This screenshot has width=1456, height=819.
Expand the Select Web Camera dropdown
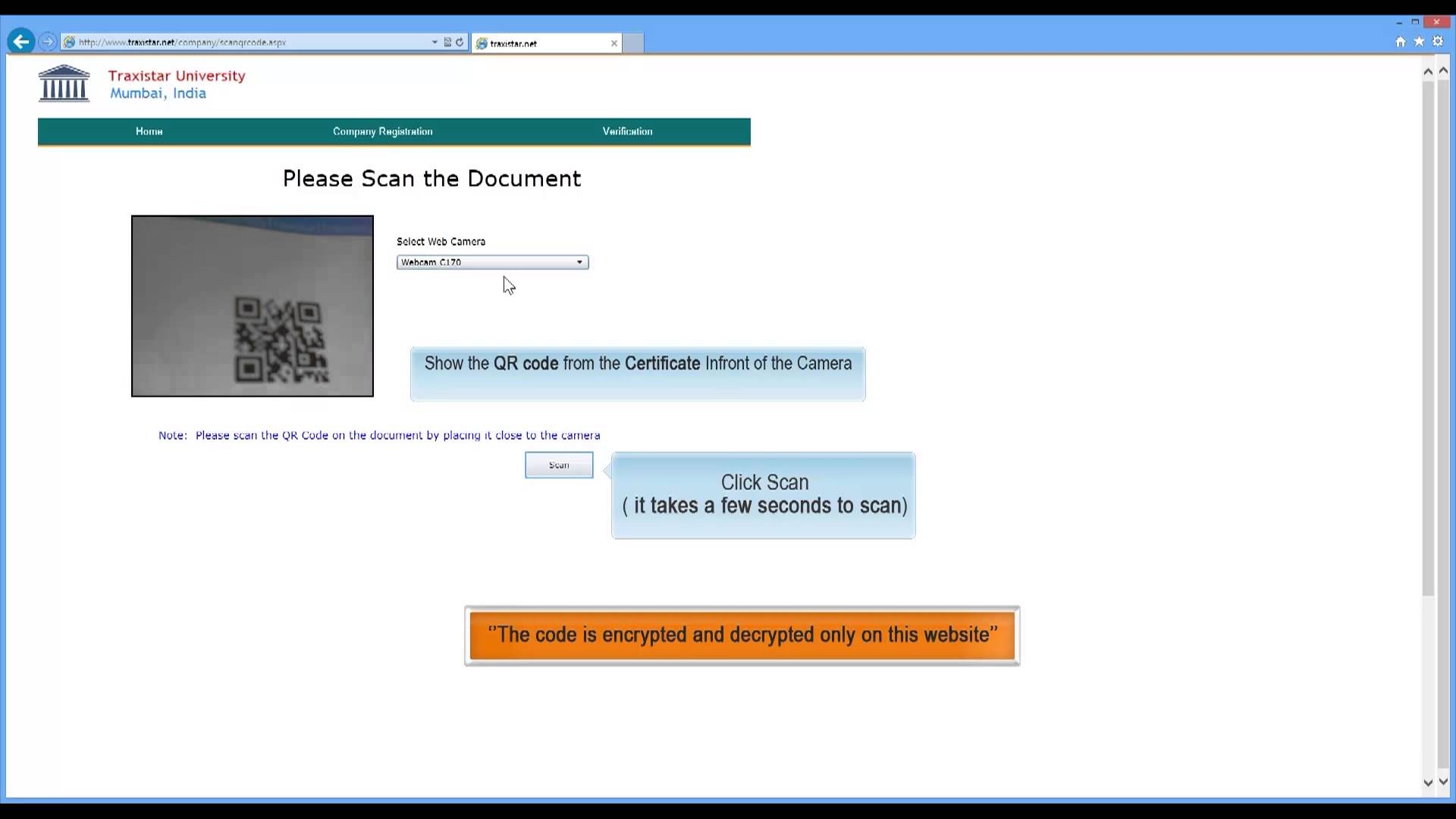pos(492,262)
